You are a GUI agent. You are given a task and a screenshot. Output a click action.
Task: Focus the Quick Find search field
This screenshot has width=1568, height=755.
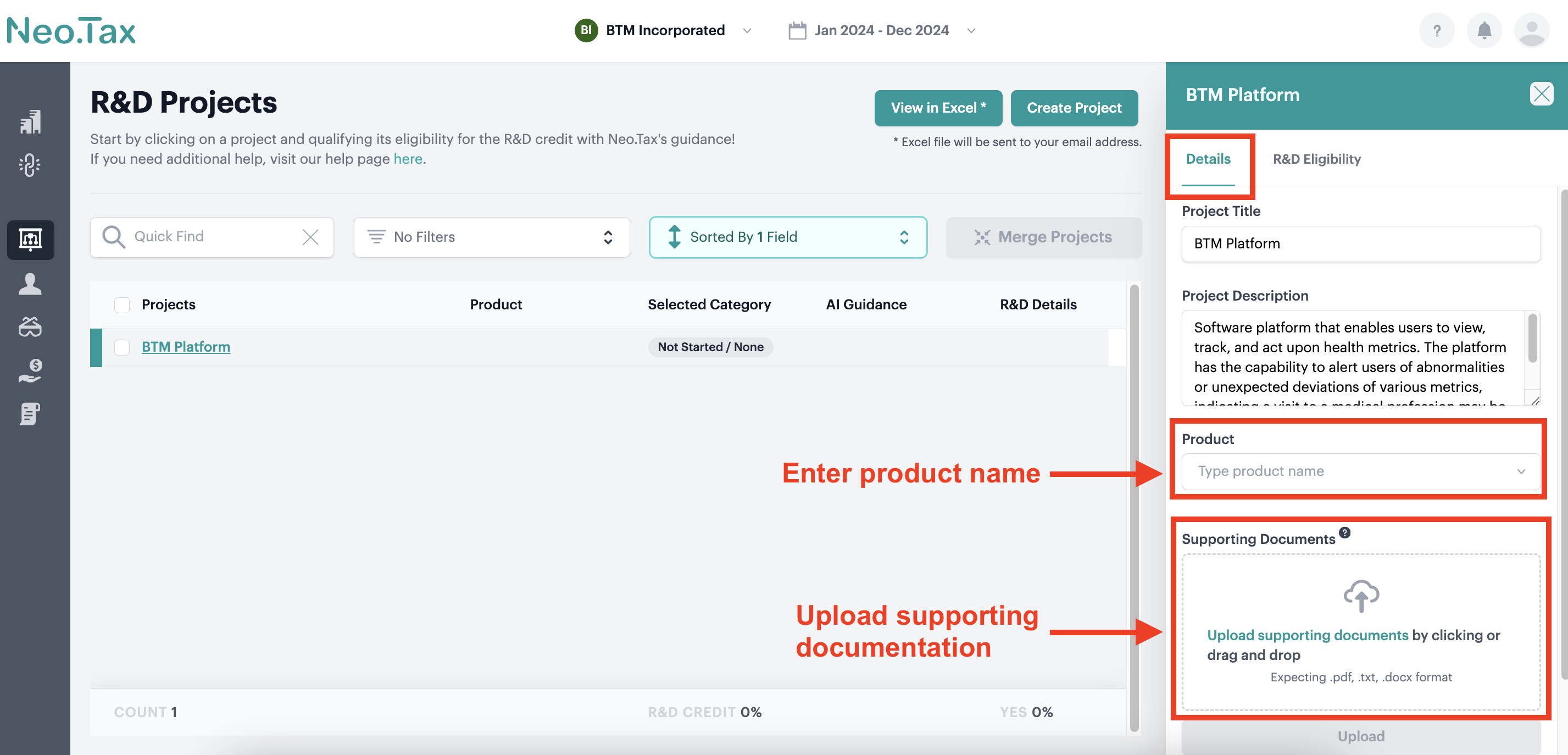point(212,237)
